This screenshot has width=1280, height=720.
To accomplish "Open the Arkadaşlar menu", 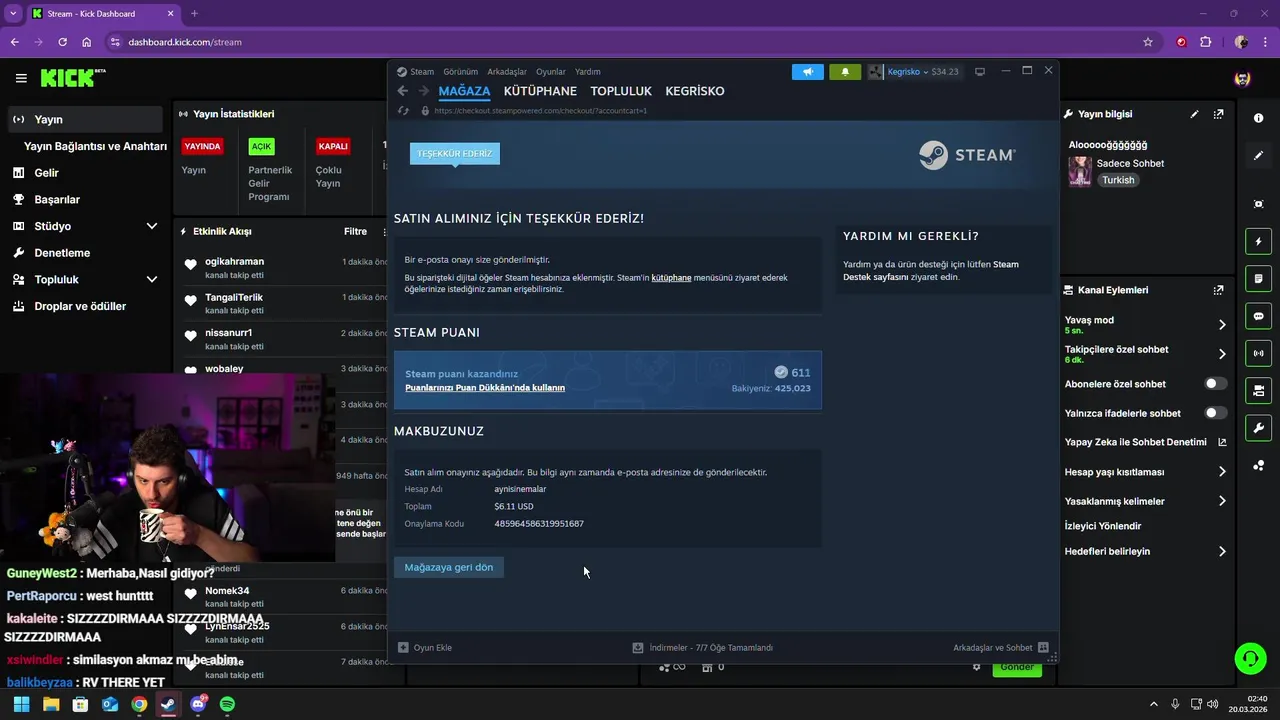I will (507, 72).
